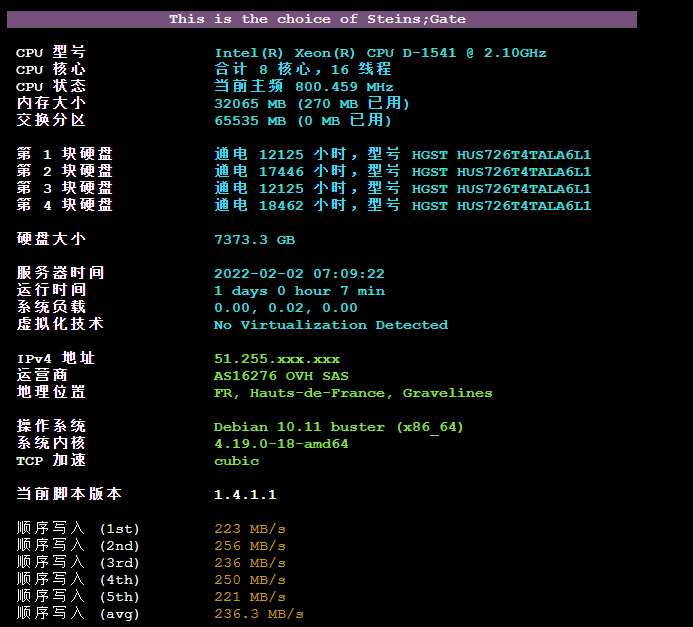Select the system load 0.00, 0.02, 0.00

click(x=285, y=308)
